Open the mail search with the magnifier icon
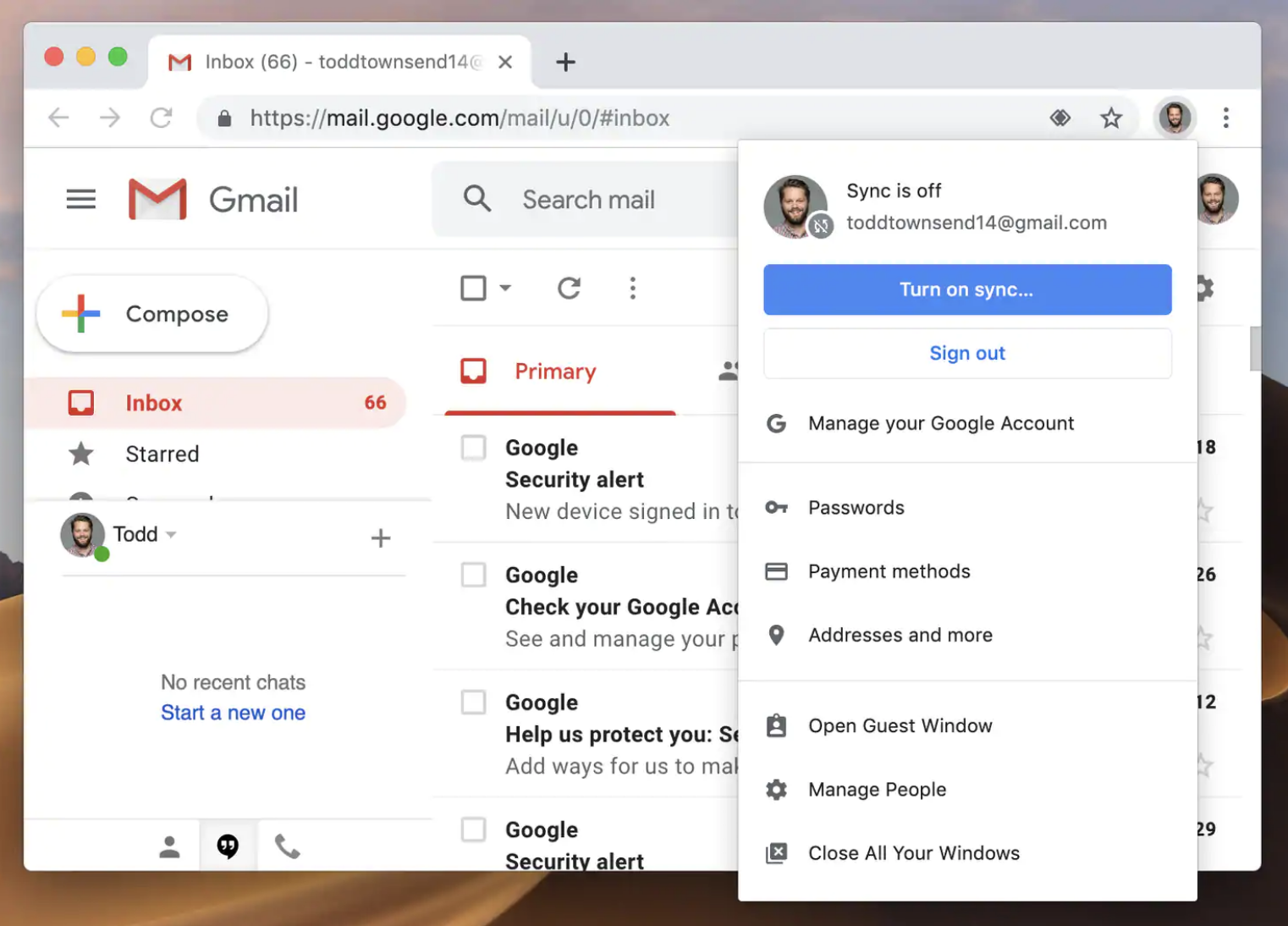This screenshot has height=926, width=1288. tap(476, 199)
